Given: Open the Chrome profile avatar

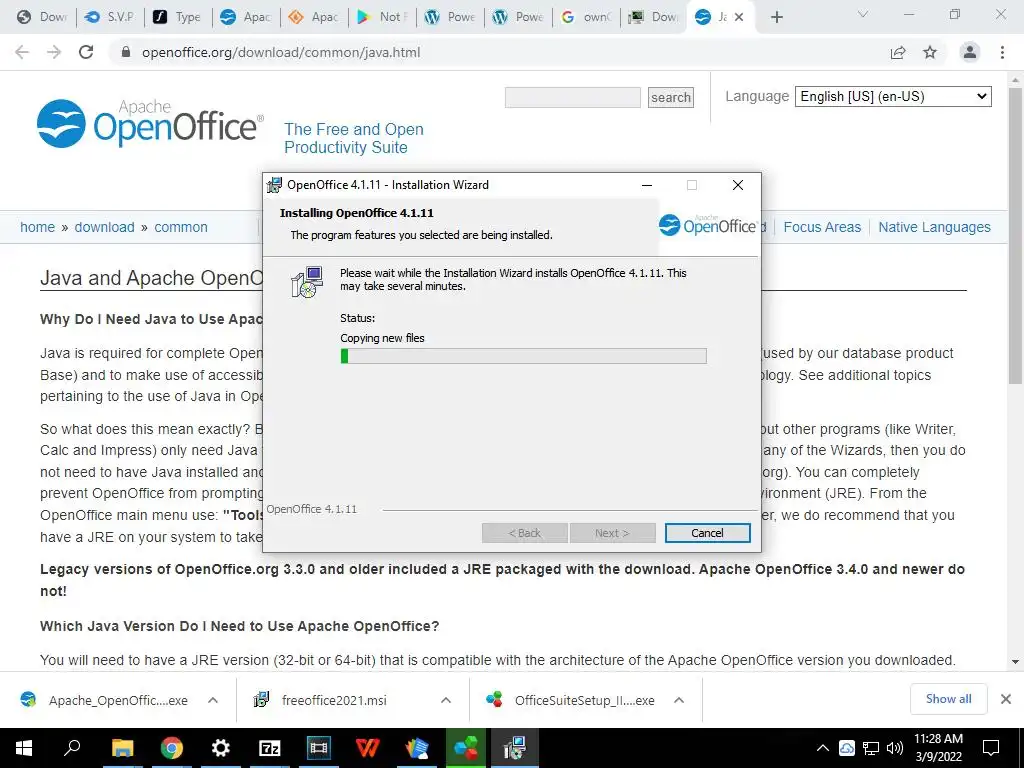Looking at the screenshot, I should [x=970, y=52].
